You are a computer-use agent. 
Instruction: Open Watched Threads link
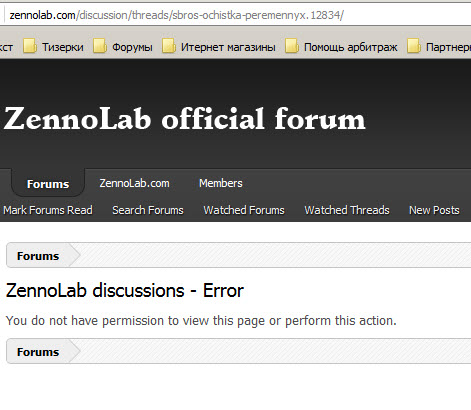(347, 210)
